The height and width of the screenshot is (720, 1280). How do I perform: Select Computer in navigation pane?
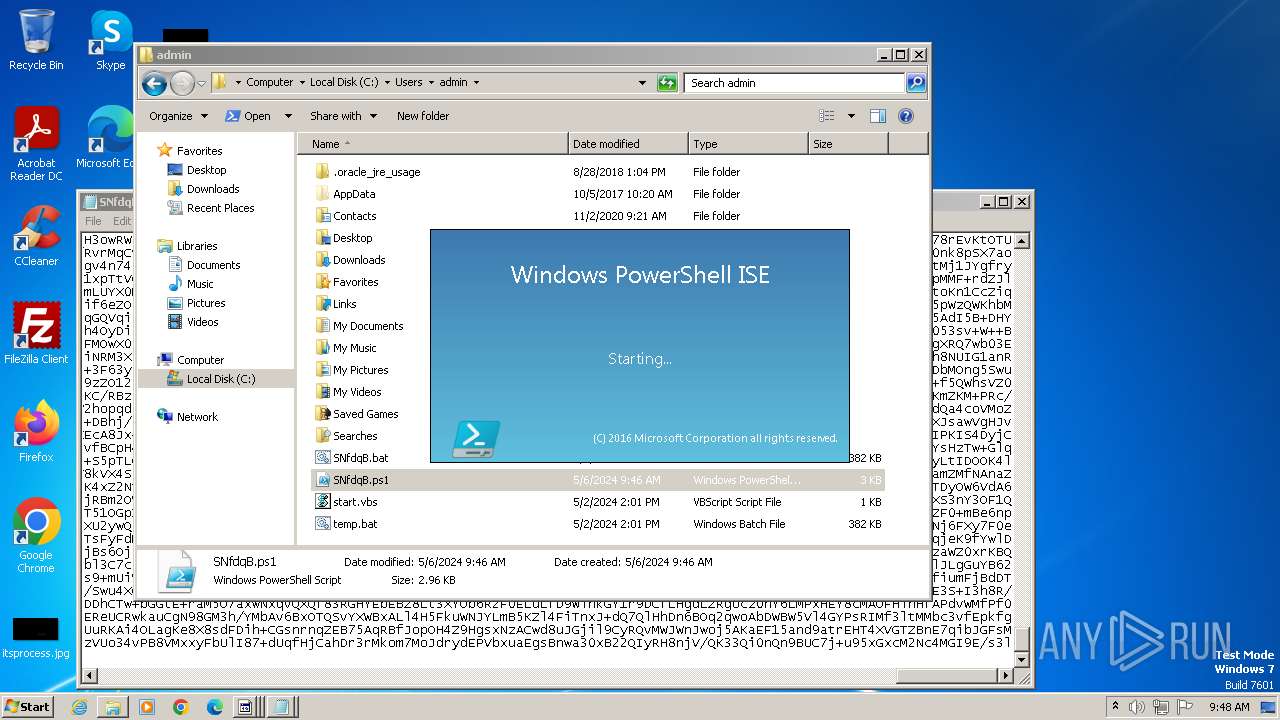click(200, 360)
